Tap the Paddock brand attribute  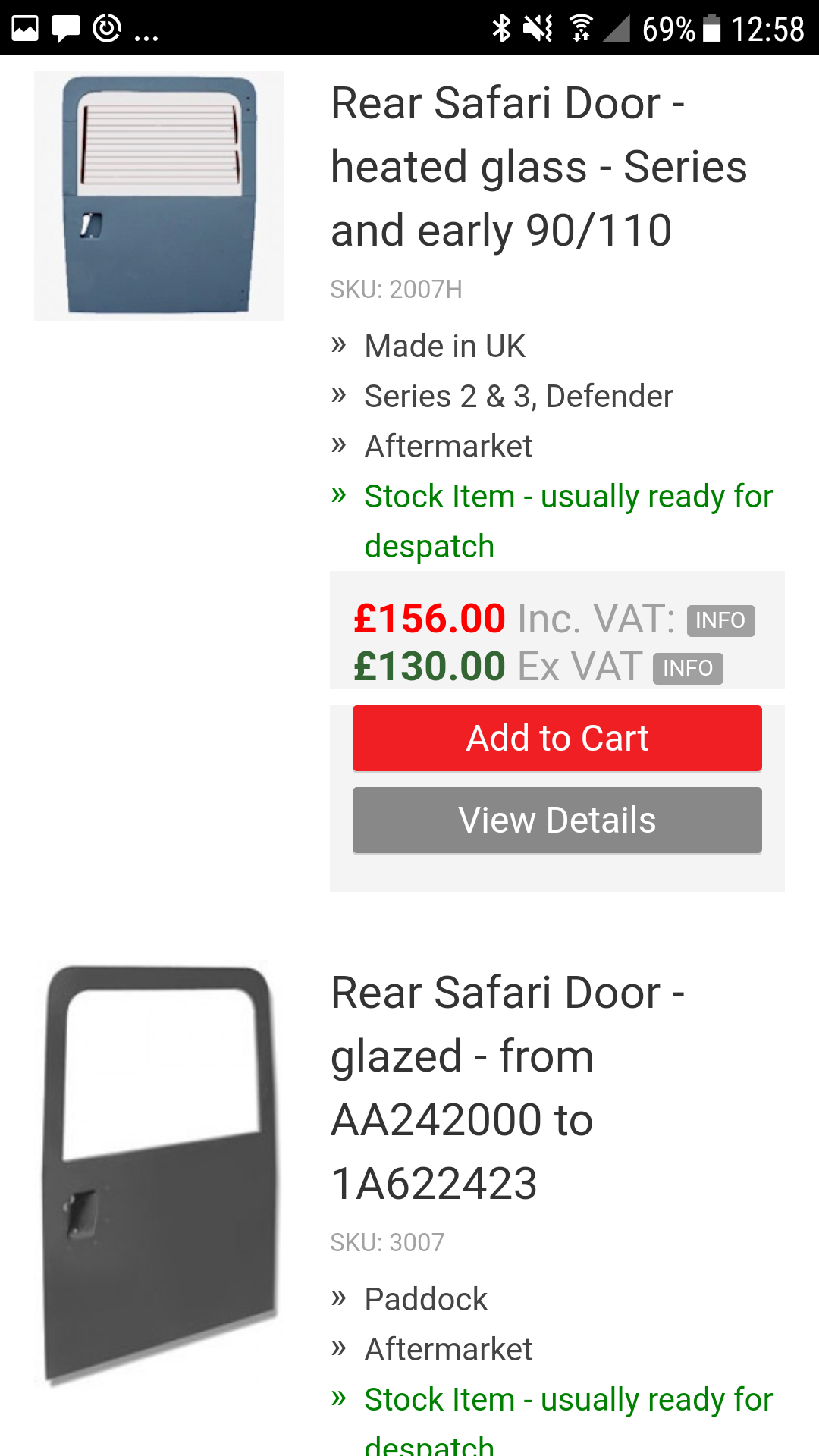(x=425, y=1300)
